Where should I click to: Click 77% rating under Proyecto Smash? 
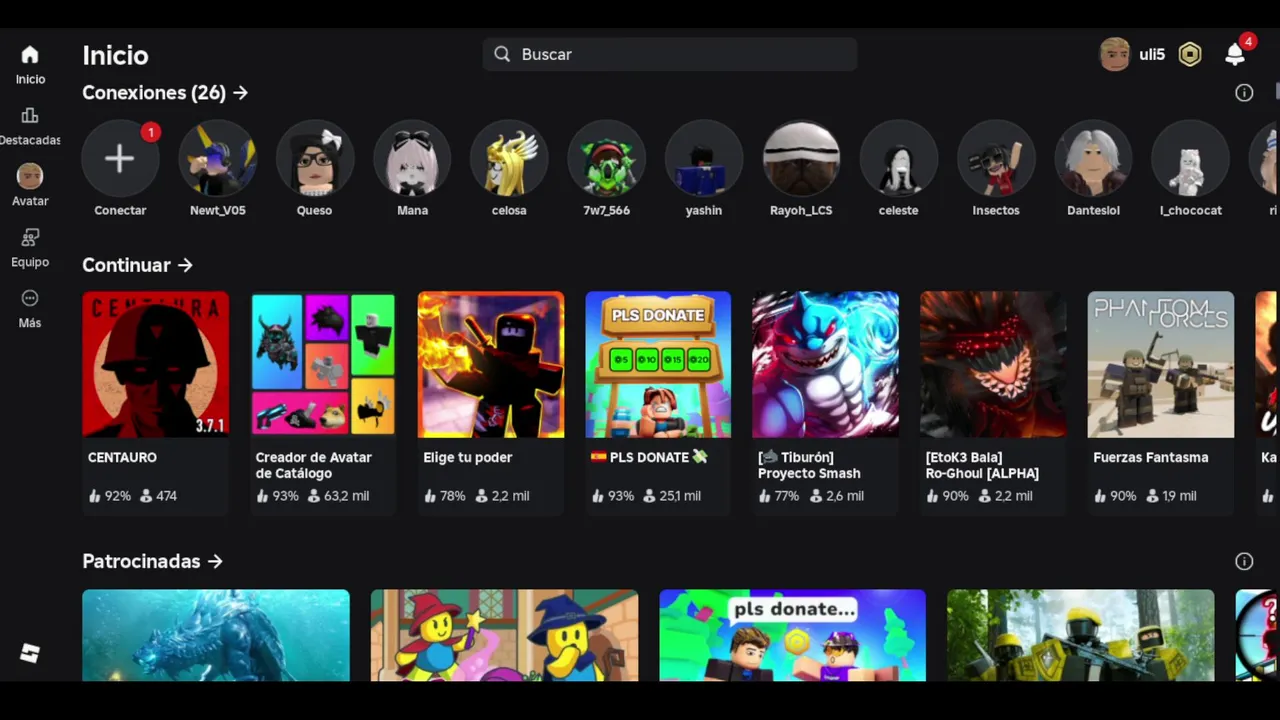(779, 496)
